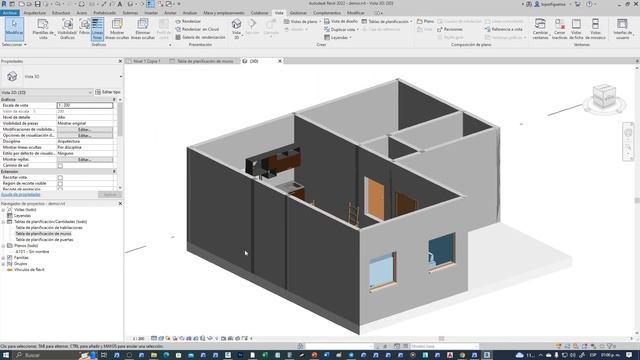Click Referencia a vista tool

click(504, 29)
